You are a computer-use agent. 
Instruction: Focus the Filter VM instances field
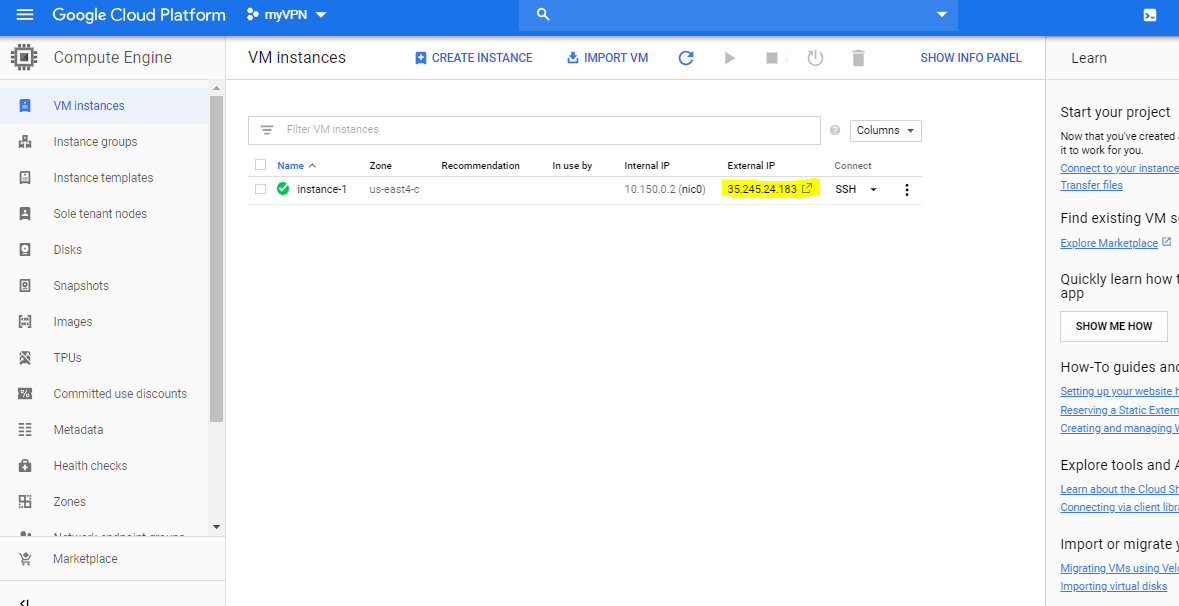(534, 130)
